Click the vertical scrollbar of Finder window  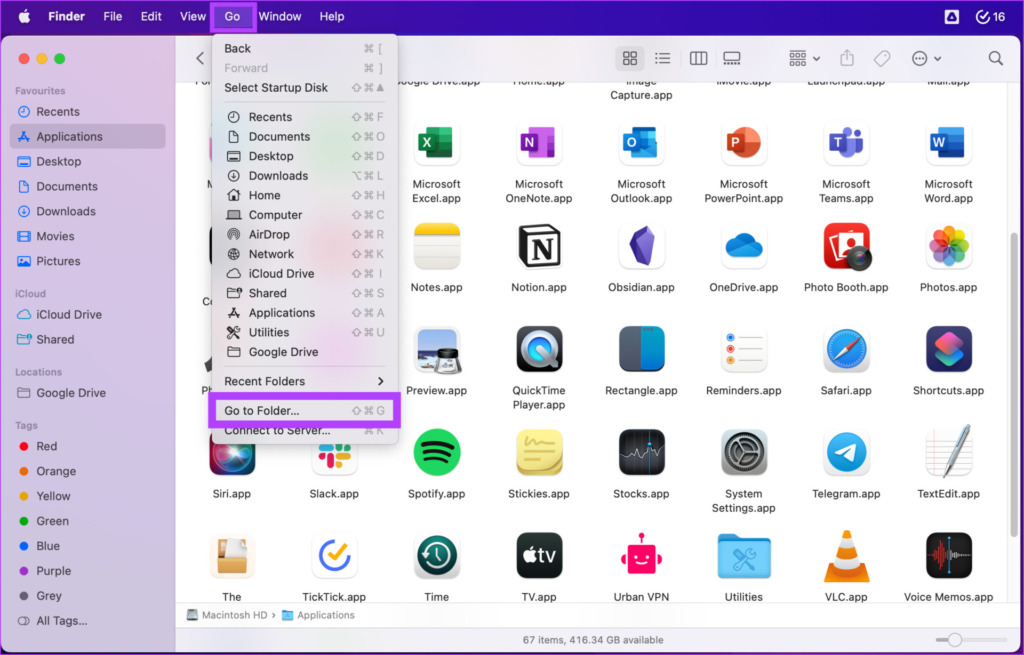point(1013,385)
